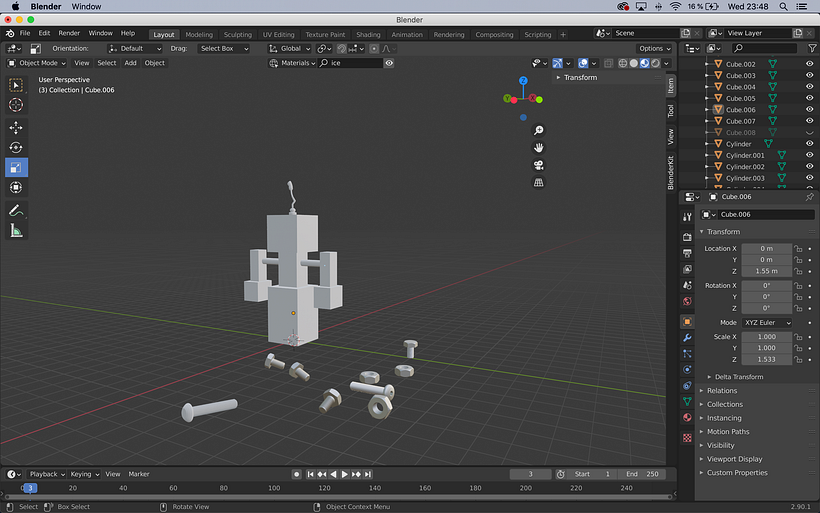Open rotation Mode XYZ Euler dropdown
The height and width of the screenshot is (513, 820).
pos(767,323)
